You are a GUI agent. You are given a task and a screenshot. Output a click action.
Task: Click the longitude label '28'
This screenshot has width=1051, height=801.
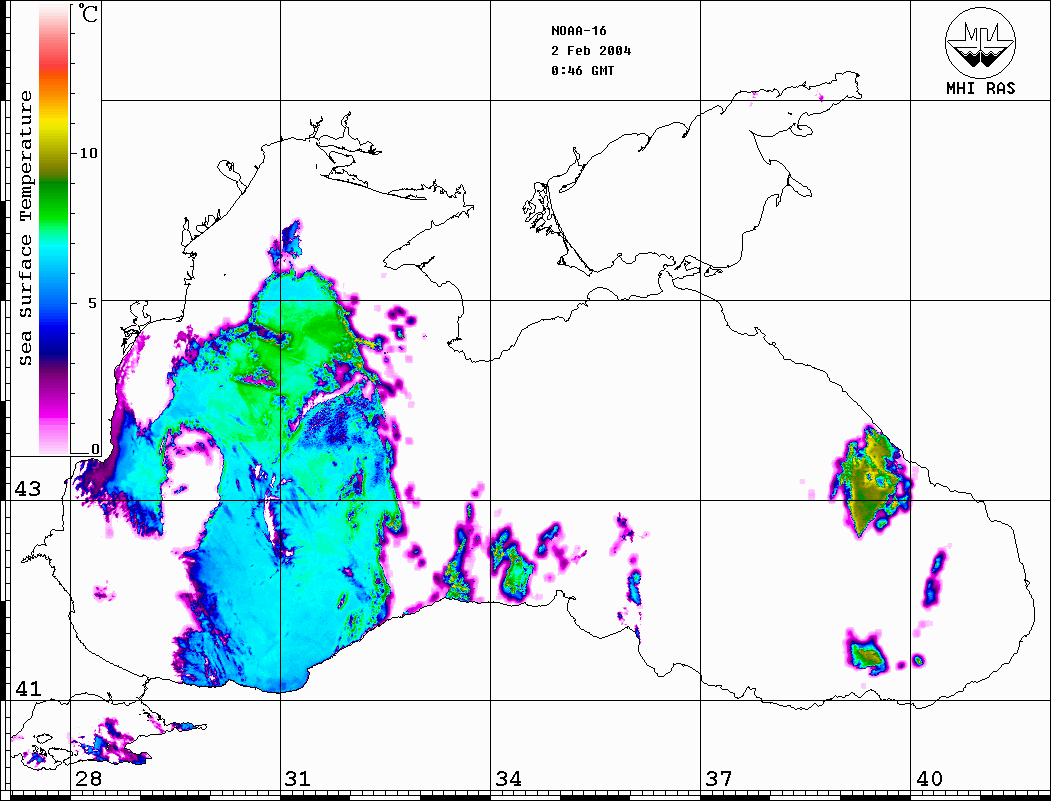(x=88, y=779)
